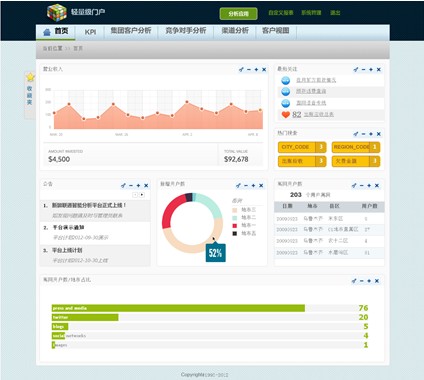Click the first blue arrow icon in favorites list
Viewport: 424px width, 380px height.
(286, 80)
